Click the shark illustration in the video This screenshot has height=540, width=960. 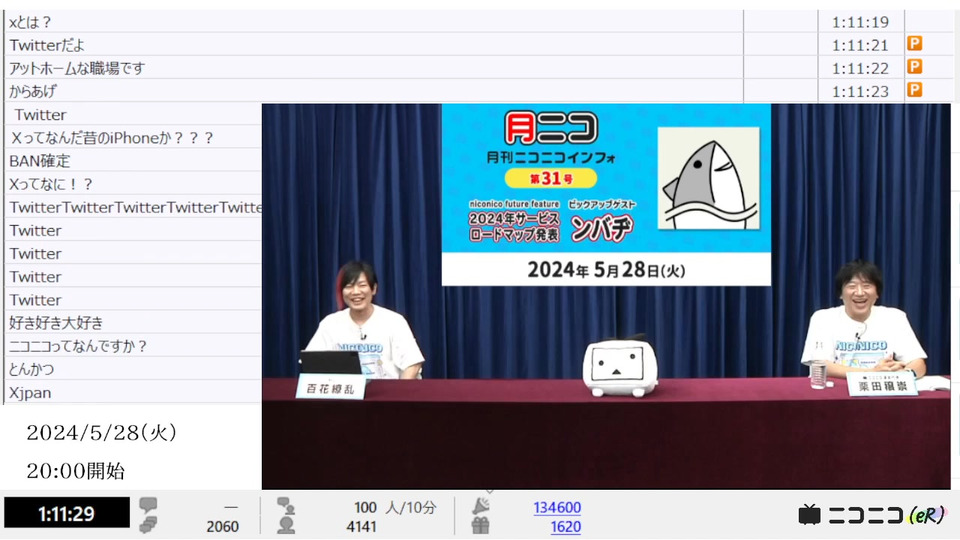click(708, 178)
